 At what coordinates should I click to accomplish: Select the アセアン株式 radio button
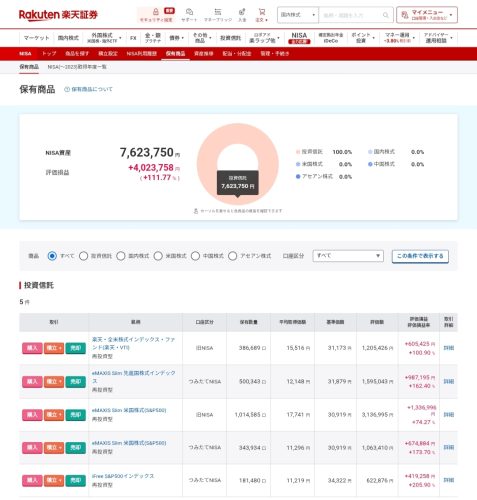233,256
